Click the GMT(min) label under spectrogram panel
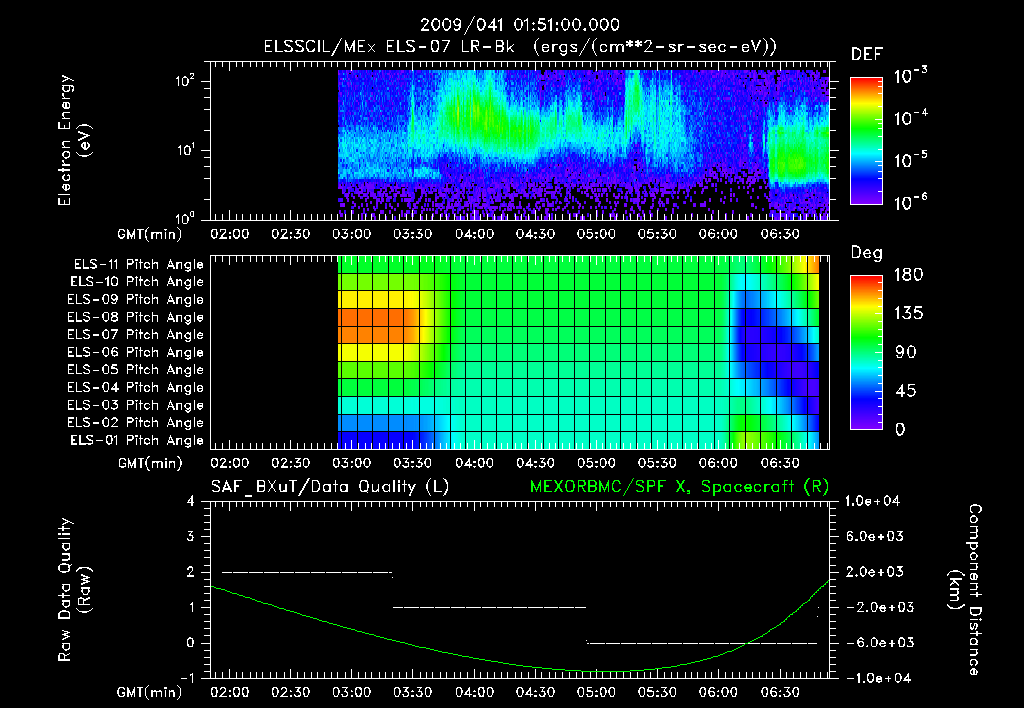This screenshot has height=708, width=1024. (150, 234)
